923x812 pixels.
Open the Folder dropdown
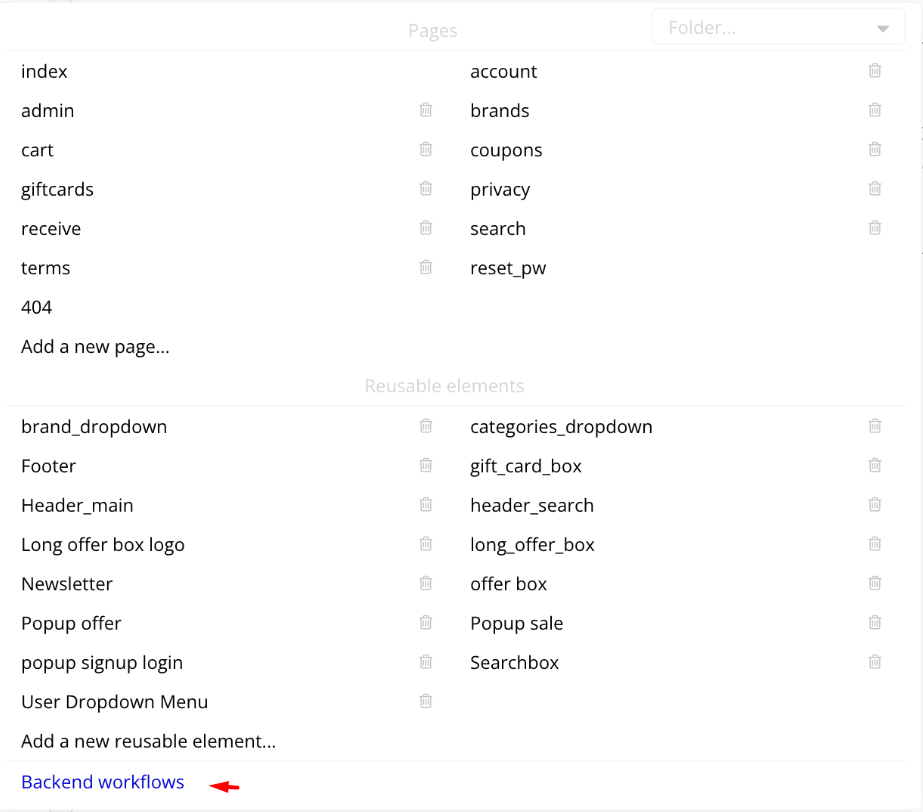[x=778, y=28]
